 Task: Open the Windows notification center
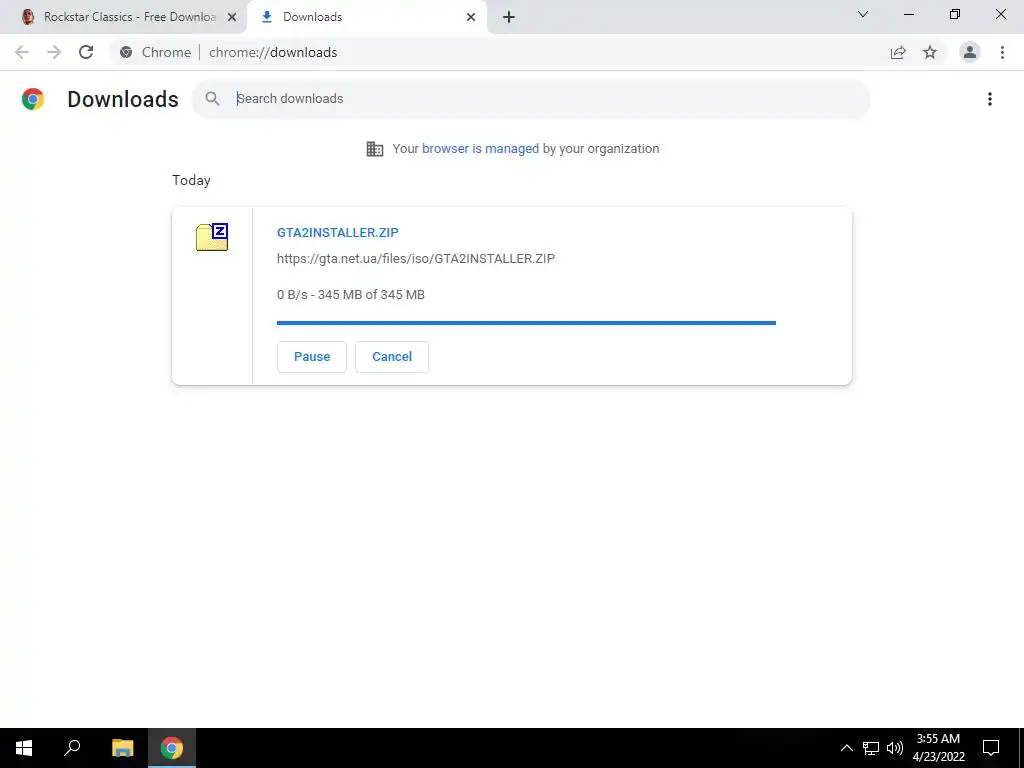[991, 748]
